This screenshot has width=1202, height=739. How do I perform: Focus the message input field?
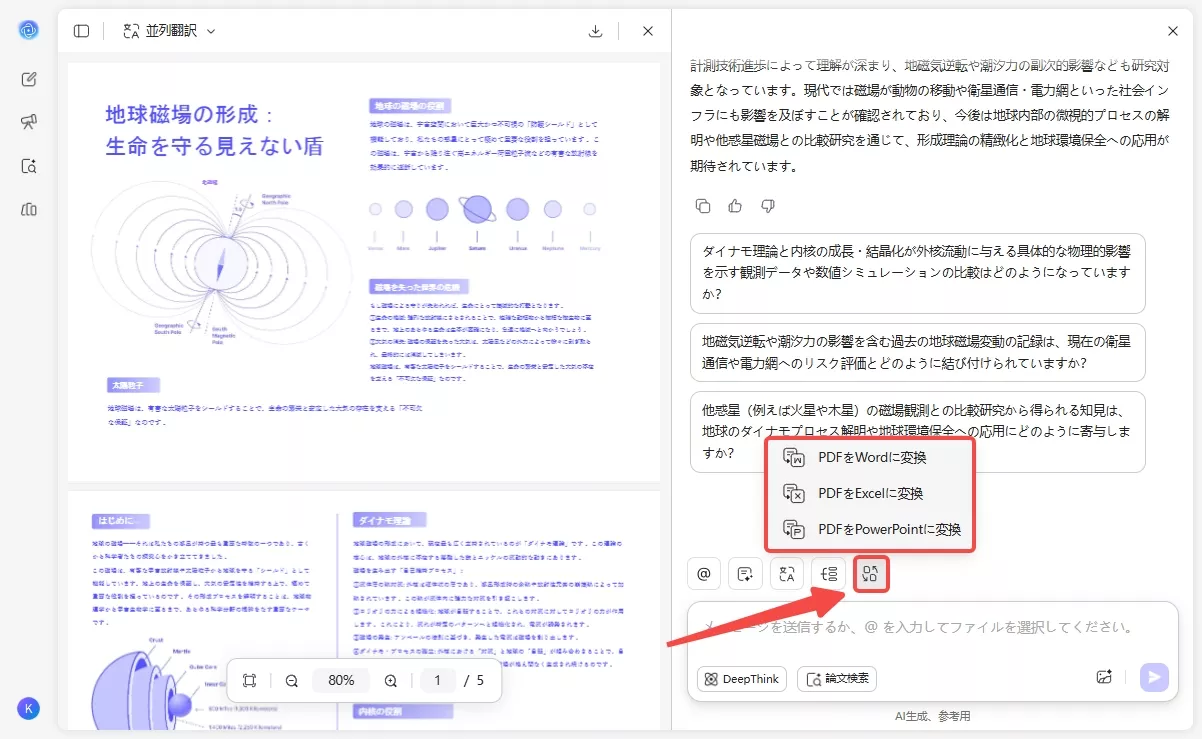point(932,629)
